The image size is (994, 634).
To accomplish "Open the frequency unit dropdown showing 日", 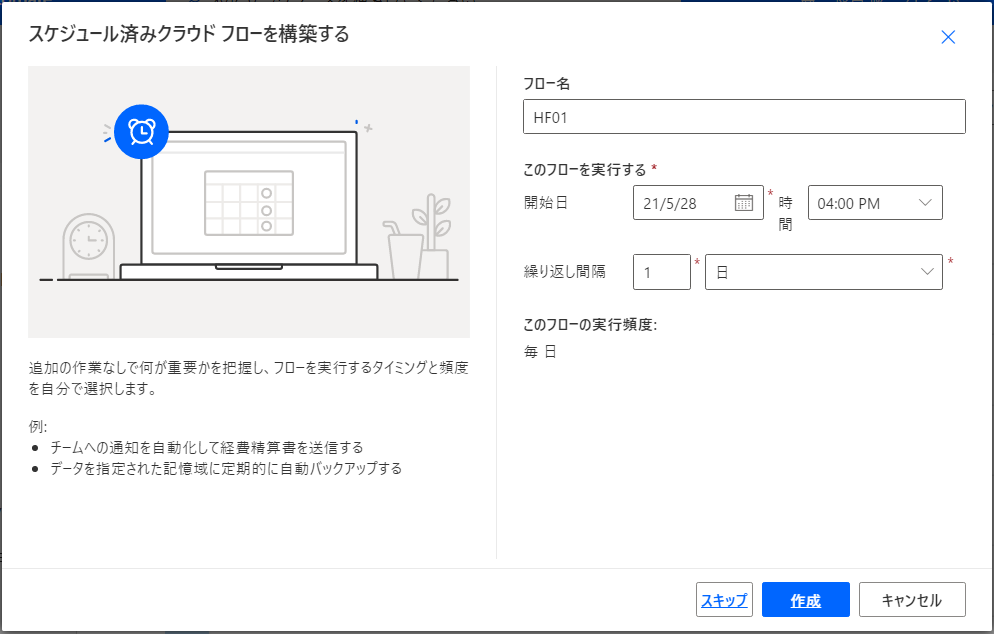I will [823, 272].
